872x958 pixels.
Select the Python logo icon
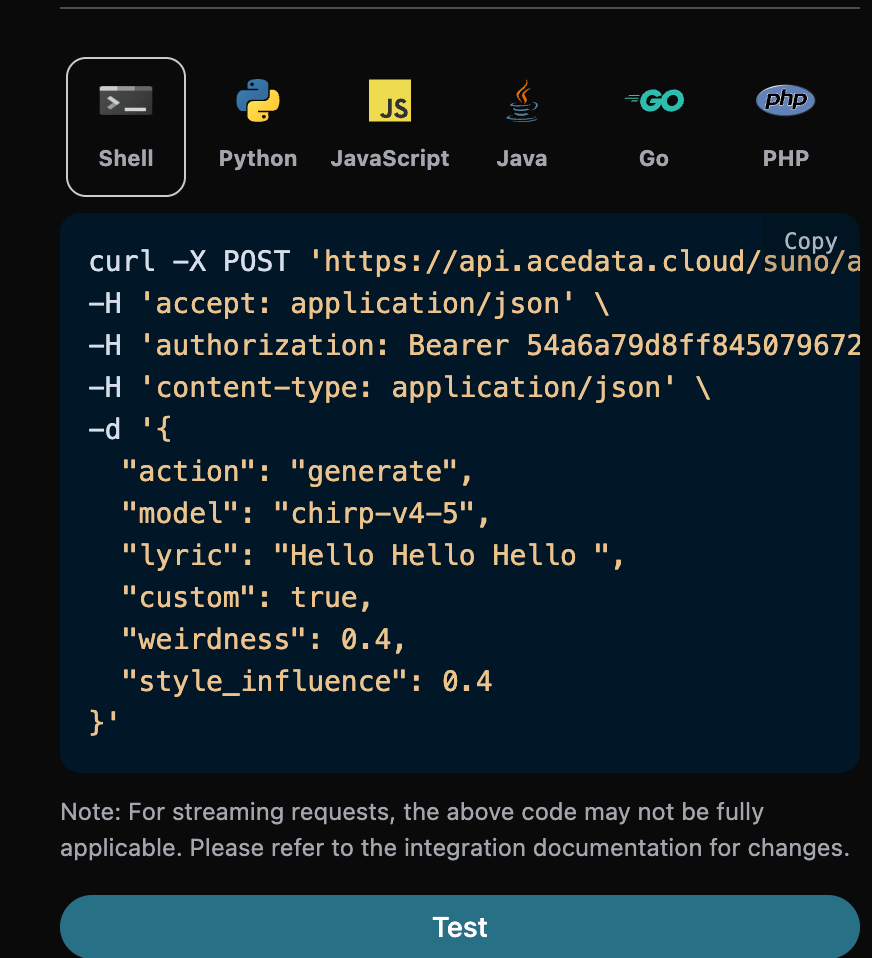pyautogui.click(x=258, y=101)
